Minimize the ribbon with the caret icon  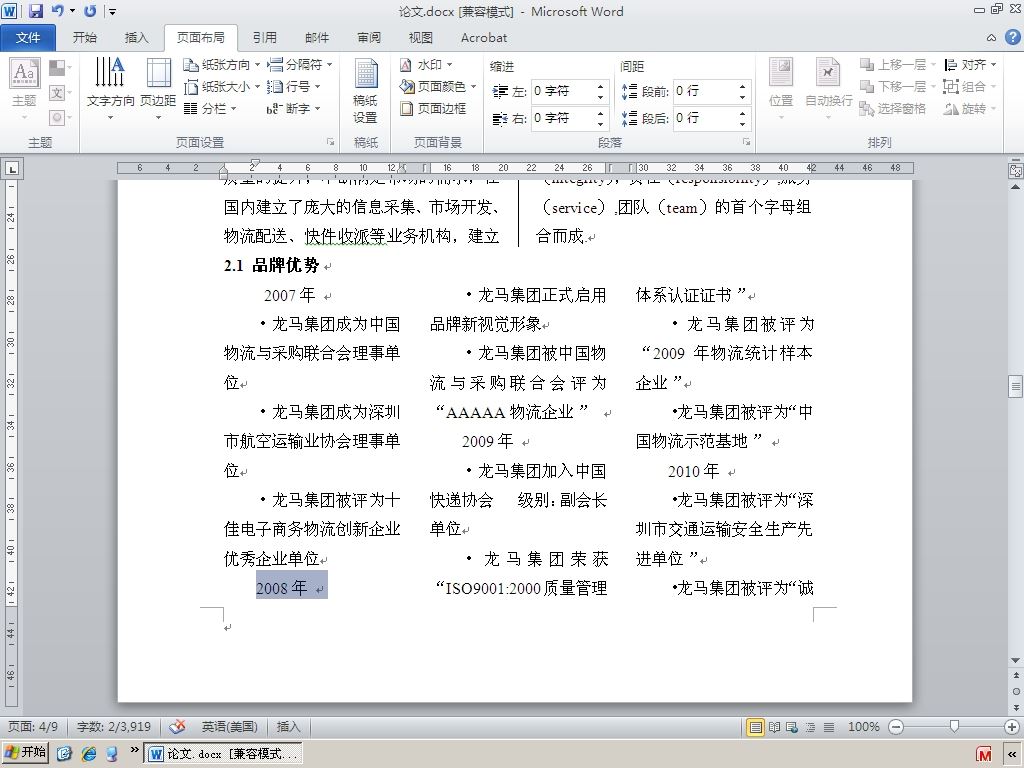point(991,38)
